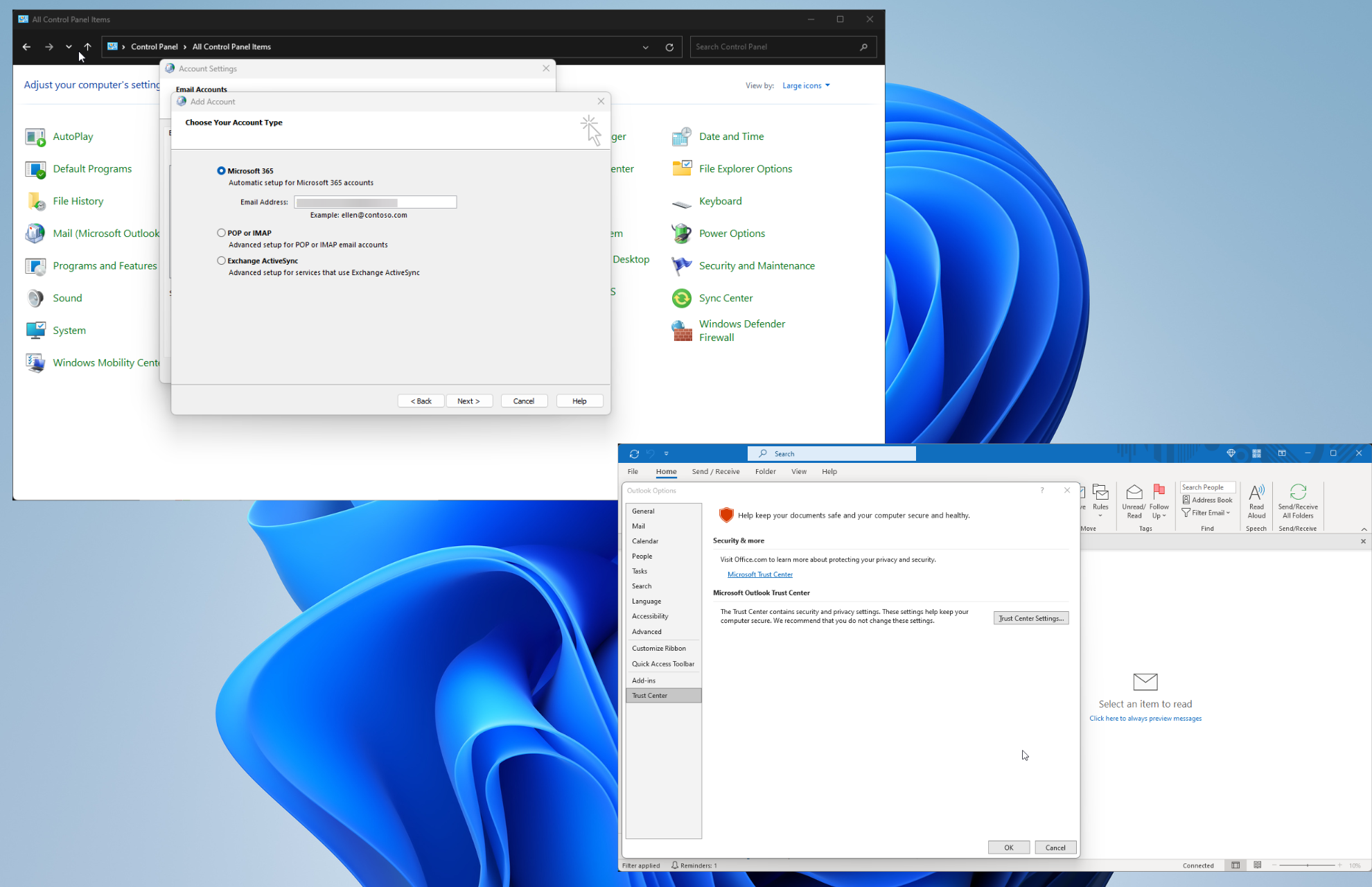Select POP or IMAP account type
Image resolution: width=1372 pixels, height=887 pixels.
tap(221, 233)
